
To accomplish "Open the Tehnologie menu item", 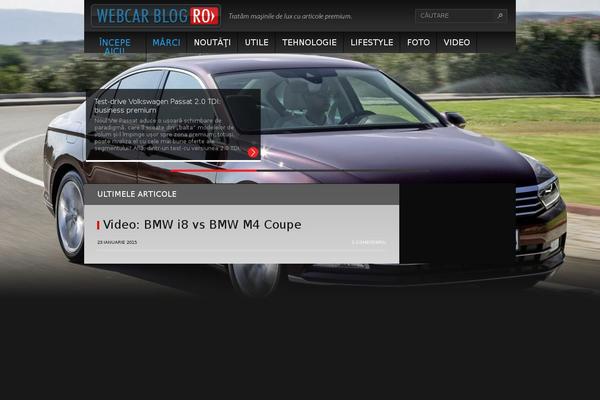I will pos(309,42).
